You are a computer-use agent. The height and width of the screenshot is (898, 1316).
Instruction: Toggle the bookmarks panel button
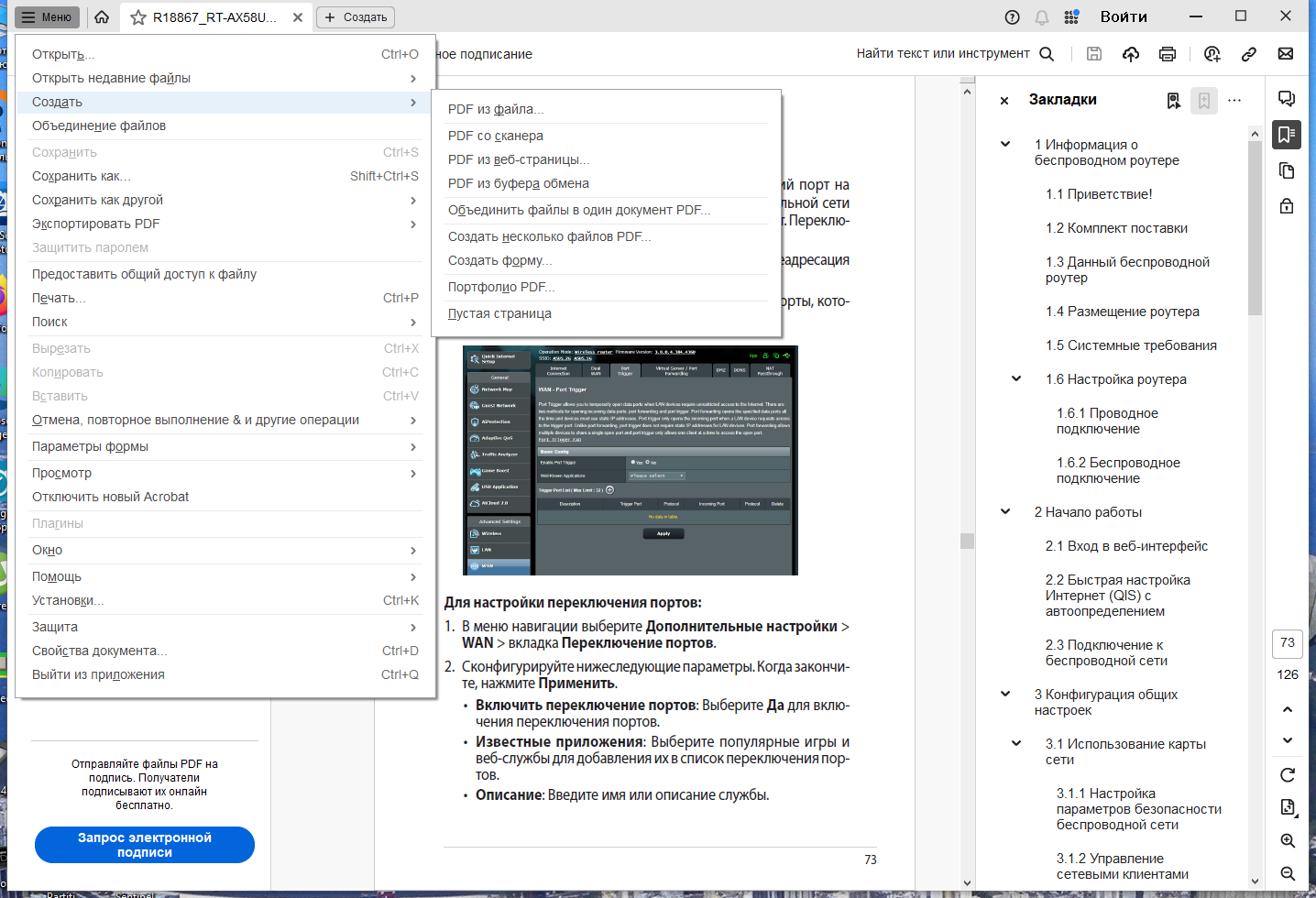(1287, 135)
